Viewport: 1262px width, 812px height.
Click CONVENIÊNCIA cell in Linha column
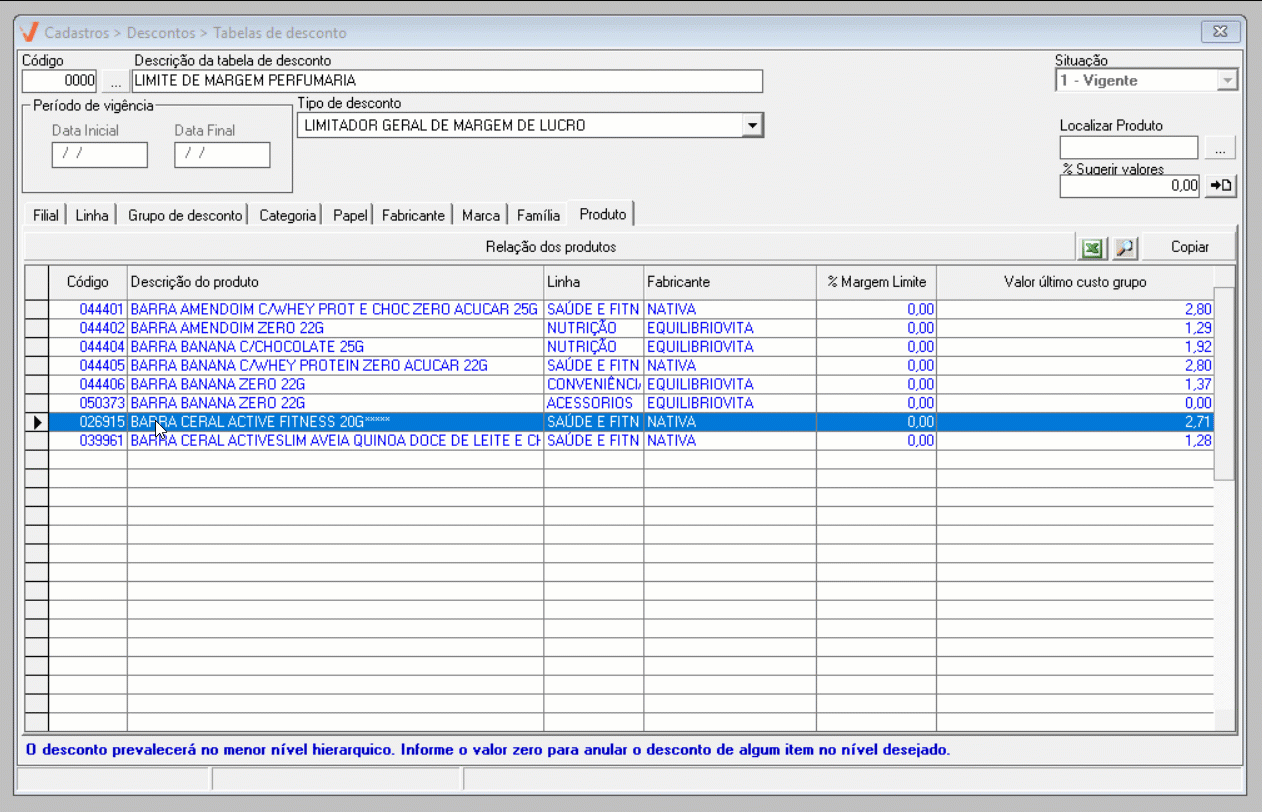coord(594,384)
